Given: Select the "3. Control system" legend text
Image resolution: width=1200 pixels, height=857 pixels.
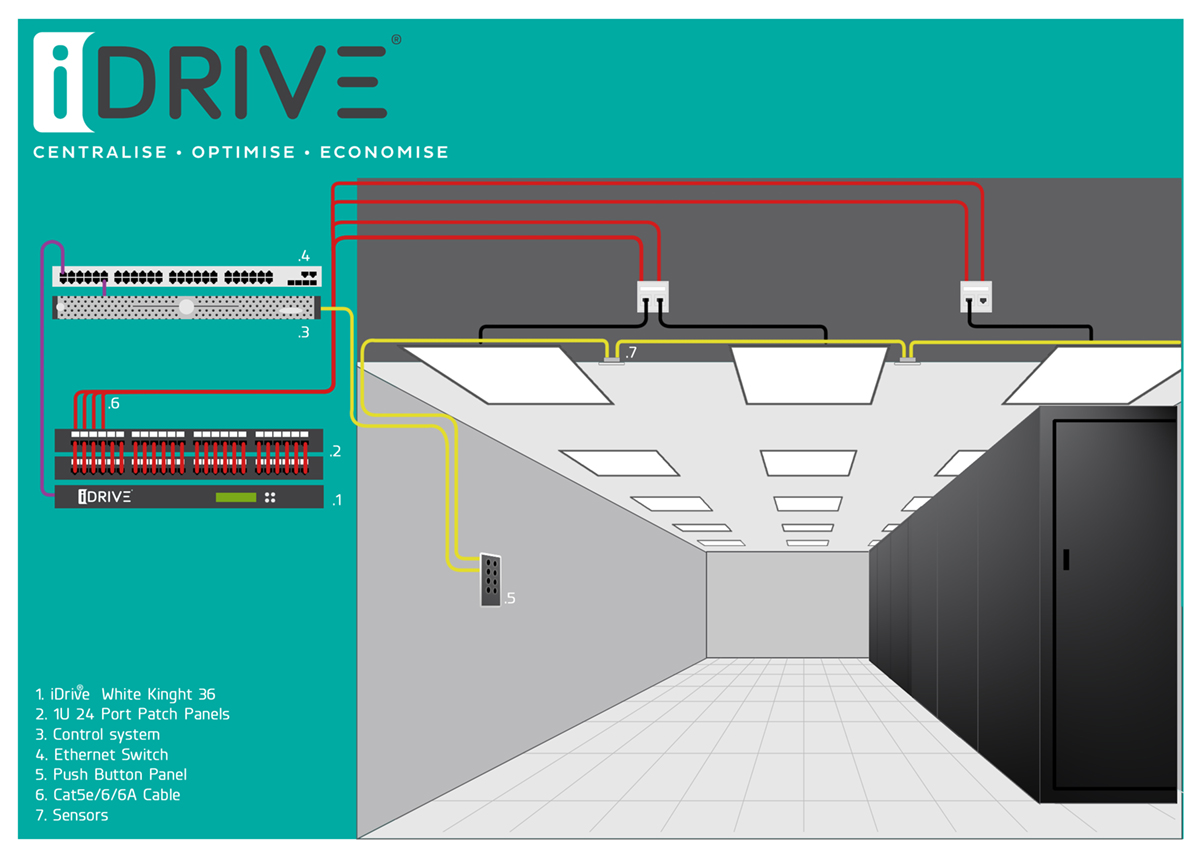Looking at the screenshot, I should pyautogui.click(x=97, y=734).
